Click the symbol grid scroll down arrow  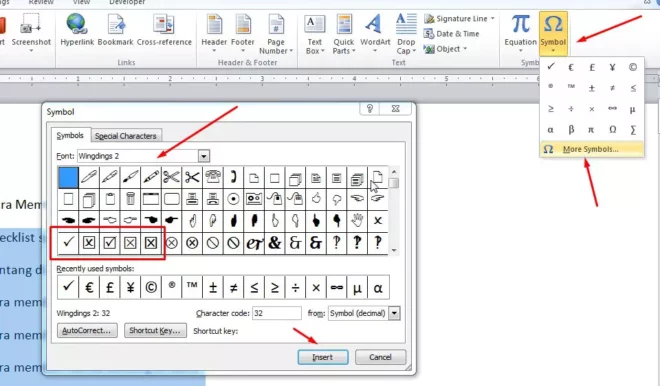(394, 250)
